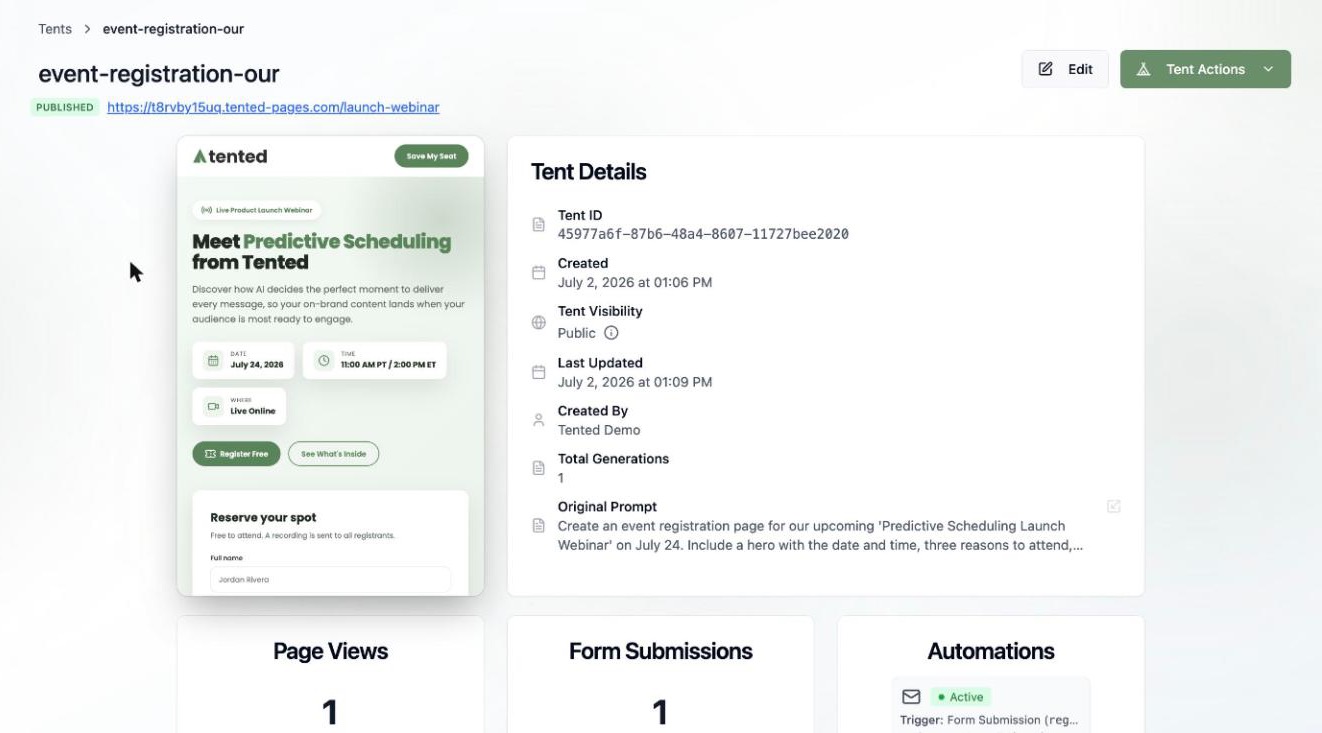Image resolution: width=1322 pixels, height=733 pixels.
Task: Click the calendar icon beside Created
Action: click(539, 273)
